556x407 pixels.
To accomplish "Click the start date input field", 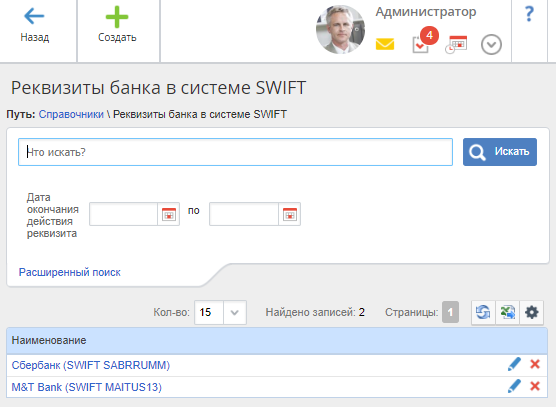I will click(x=123, y=214).
